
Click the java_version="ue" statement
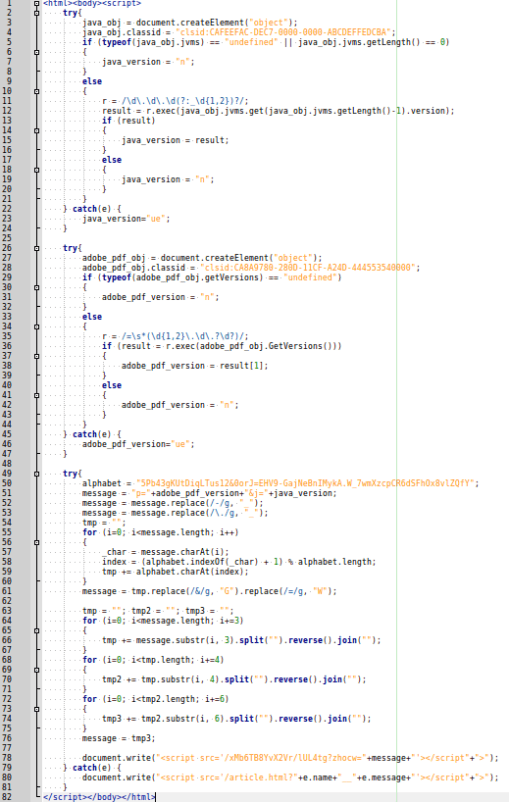[x=126, y=219]
